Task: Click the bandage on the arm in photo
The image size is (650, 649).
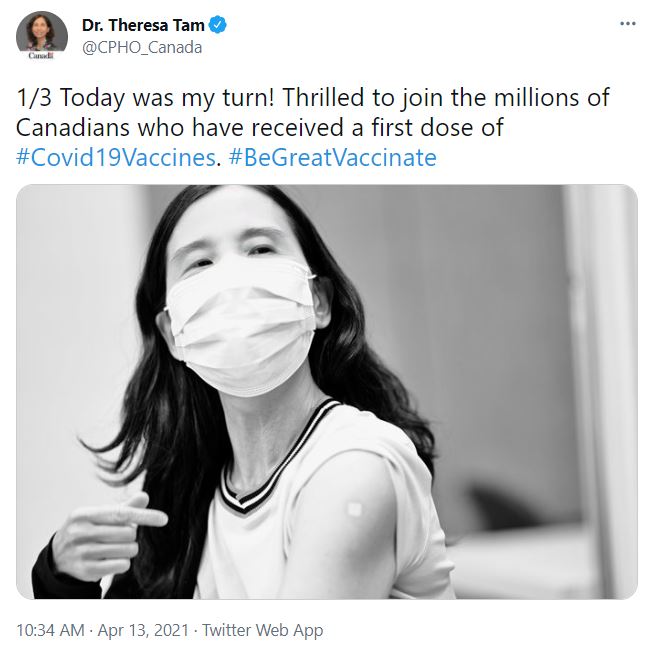Action: tap(355, 509)
